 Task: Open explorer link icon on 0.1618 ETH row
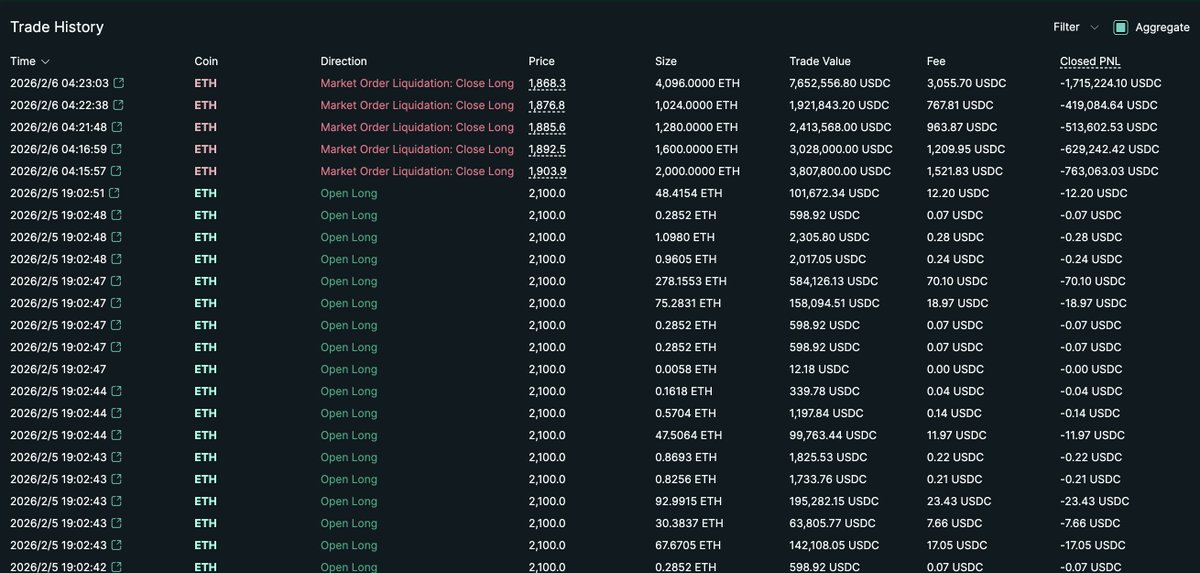coord(116,391)
